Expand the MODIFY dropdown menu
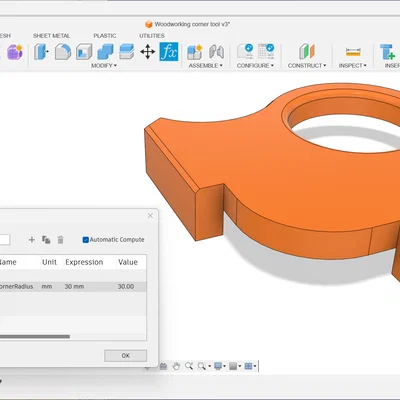The image size is (400, 400). (104, 66)
